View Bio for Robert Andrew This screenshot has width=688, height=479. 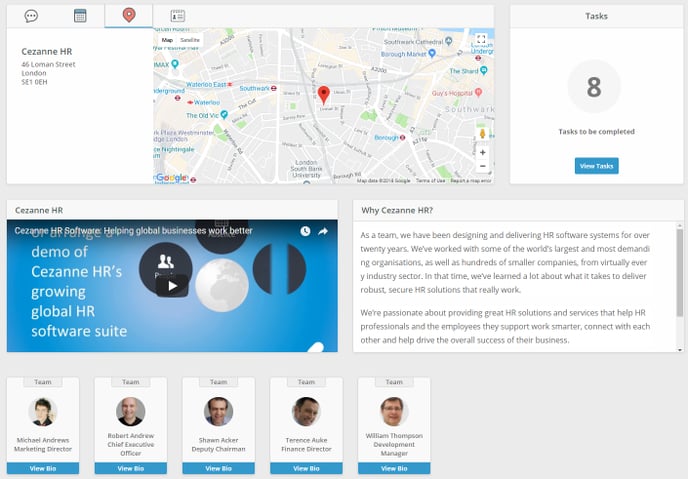[131, 468]
